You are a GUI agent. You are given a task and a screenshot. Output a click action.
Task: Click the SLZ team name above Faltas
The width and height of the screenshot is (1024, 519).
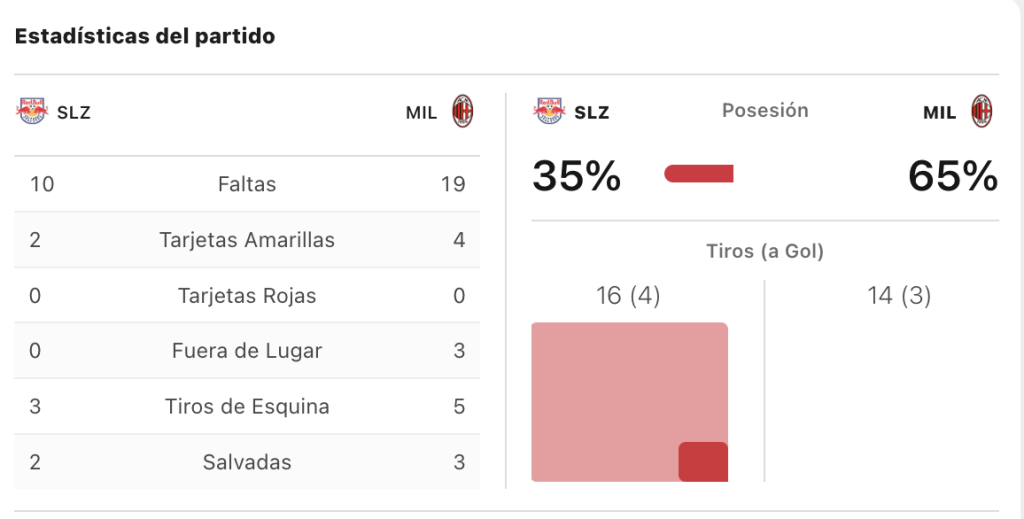(x=74, y=113)
